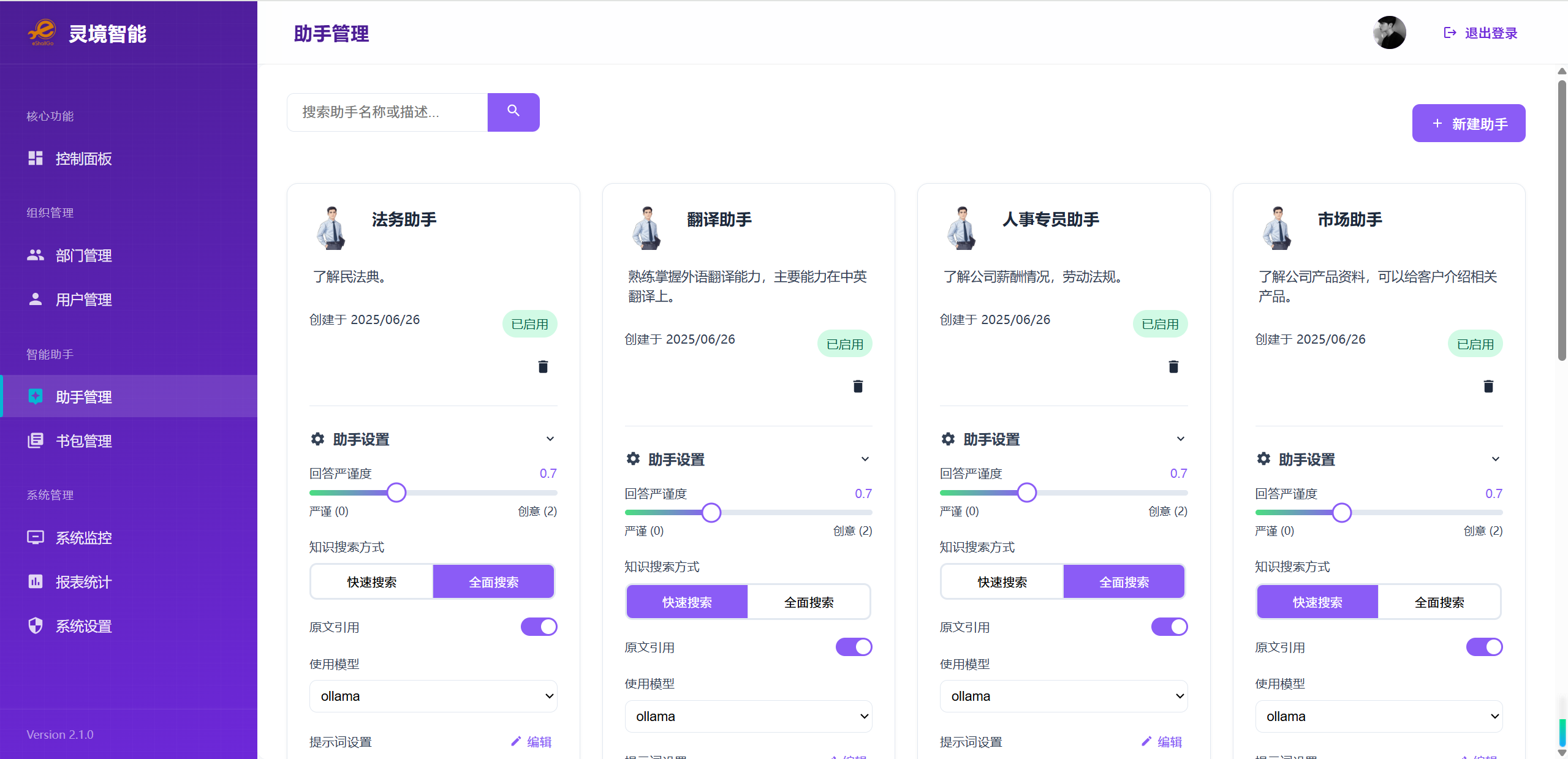This screenshot has width=1568, height=759.
Task: Open 书包管理 in the sidebar
Action: coord(83,440)
